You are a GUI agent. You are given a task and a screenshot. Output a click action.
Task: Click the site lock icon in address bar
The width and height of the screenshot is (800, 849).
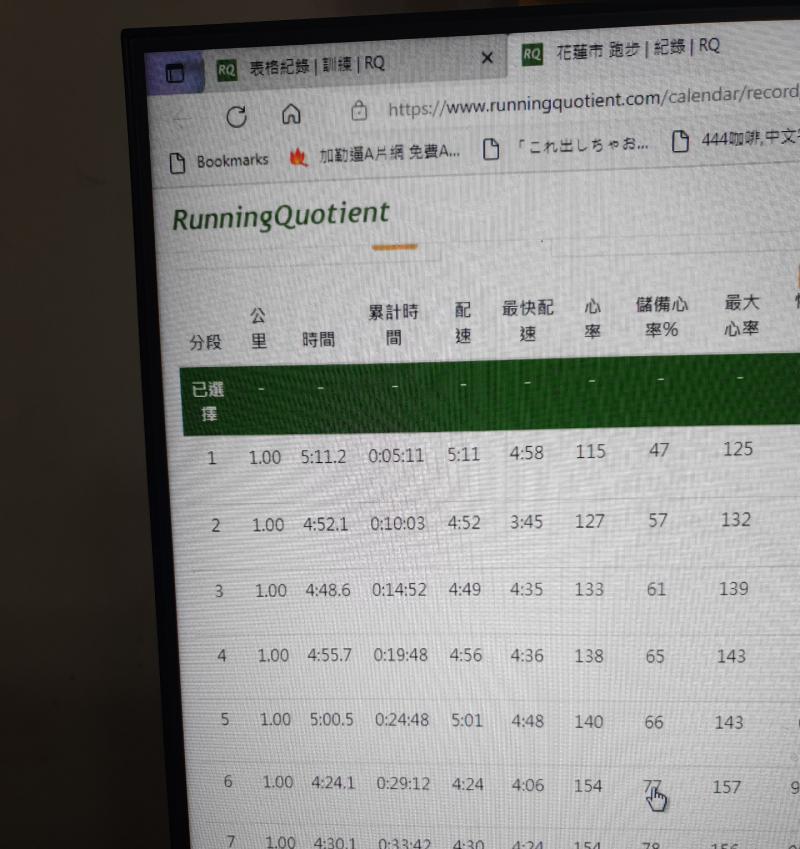tap(359, 110)
